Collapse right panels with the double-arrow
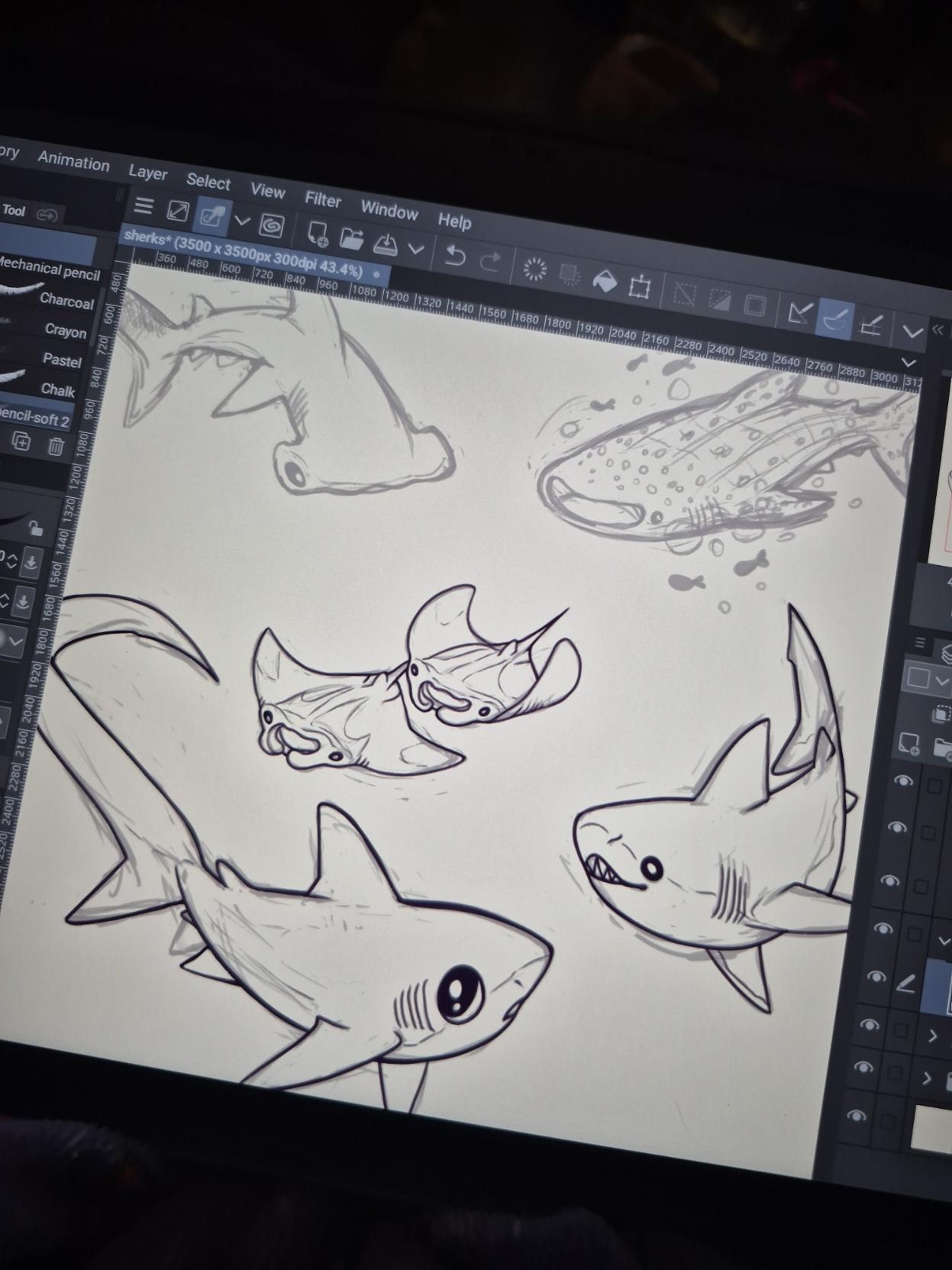 coord(938,330)
